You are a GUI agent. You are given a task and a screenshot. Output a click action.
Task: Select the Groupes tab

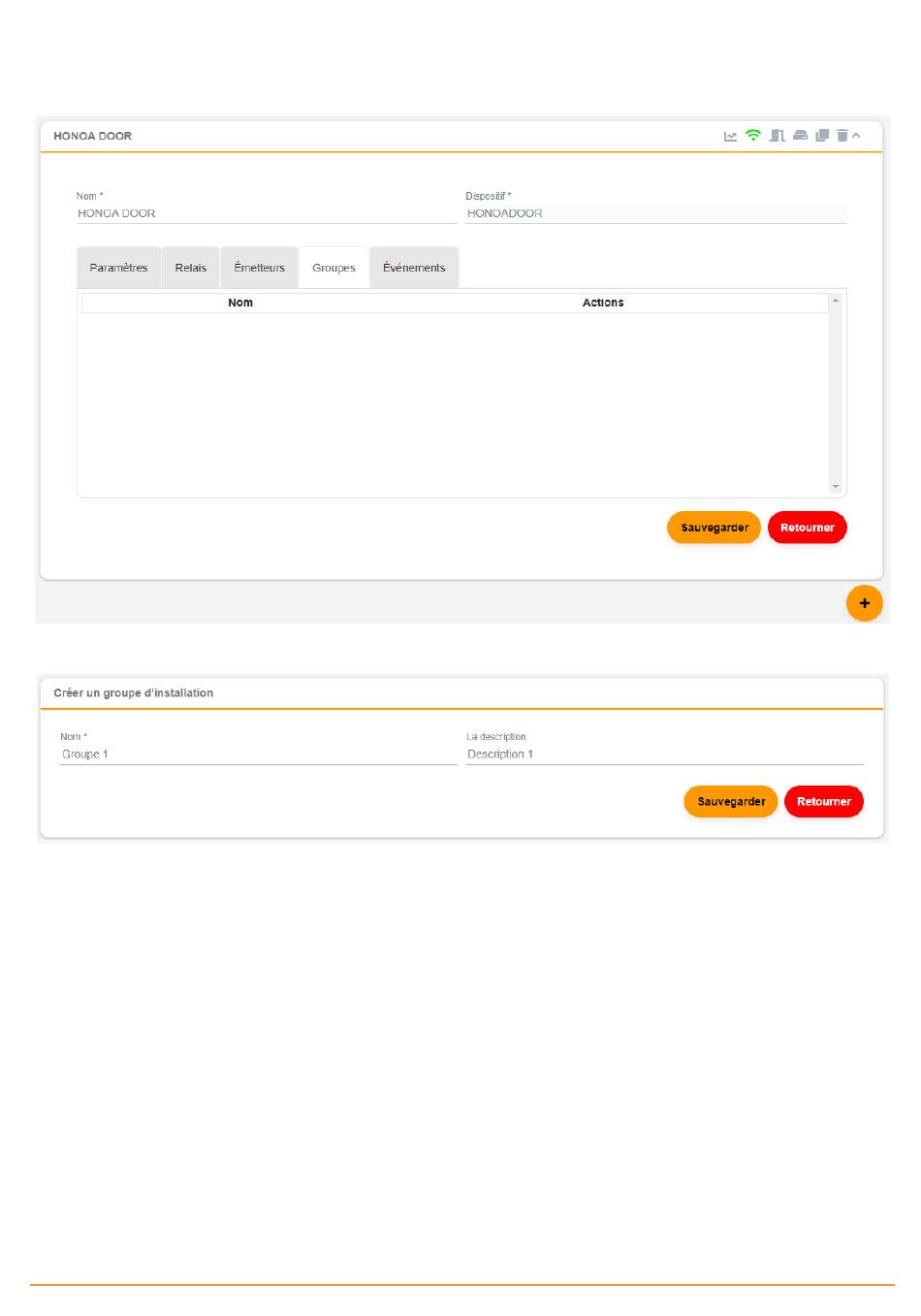click(333, 268)
